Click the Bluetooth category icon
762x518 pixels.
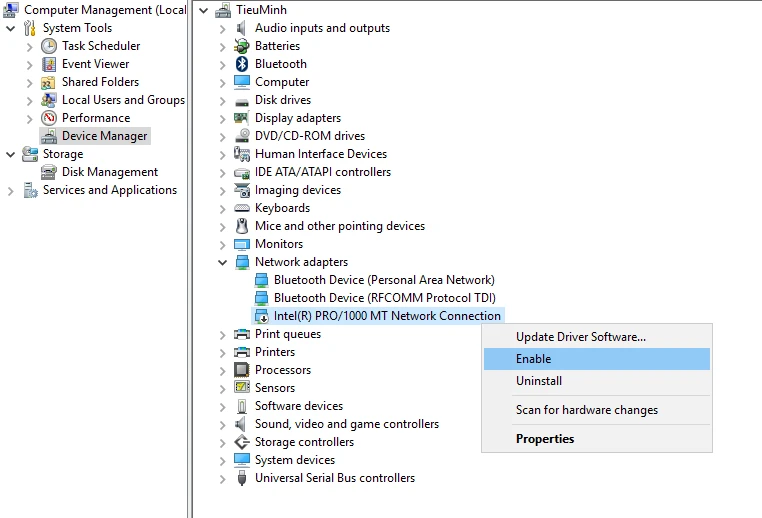pos(242,64)
